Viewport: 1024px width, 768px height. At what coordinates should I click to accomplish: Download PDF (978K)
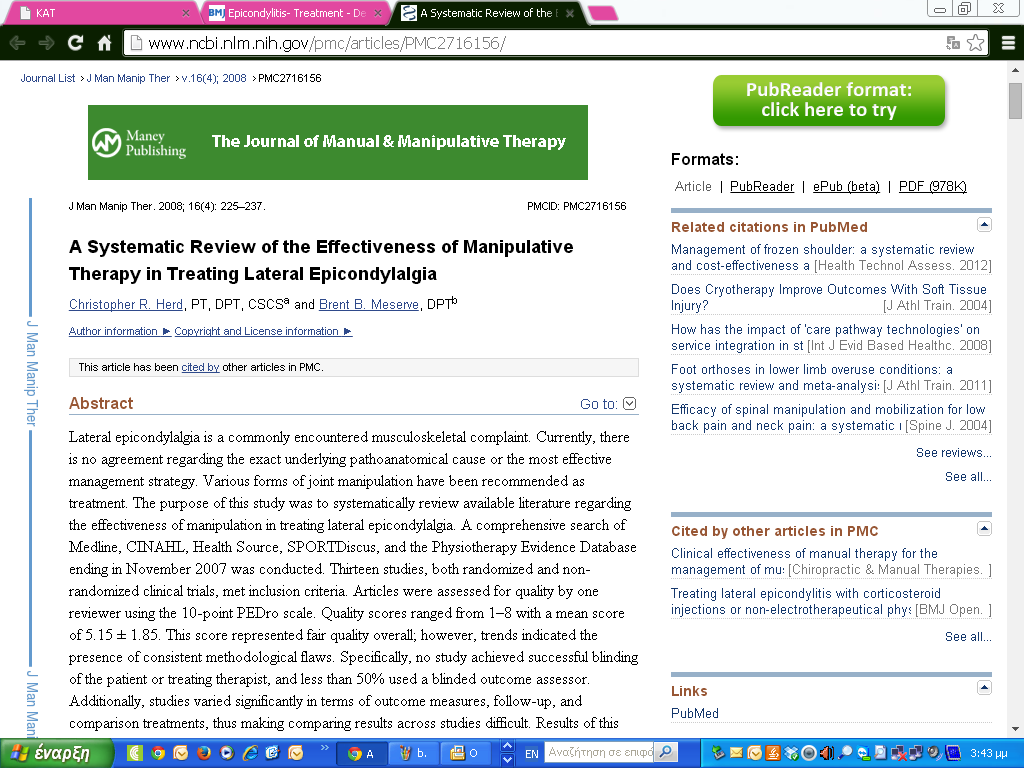pyautogui.click(x=933, y=187)
